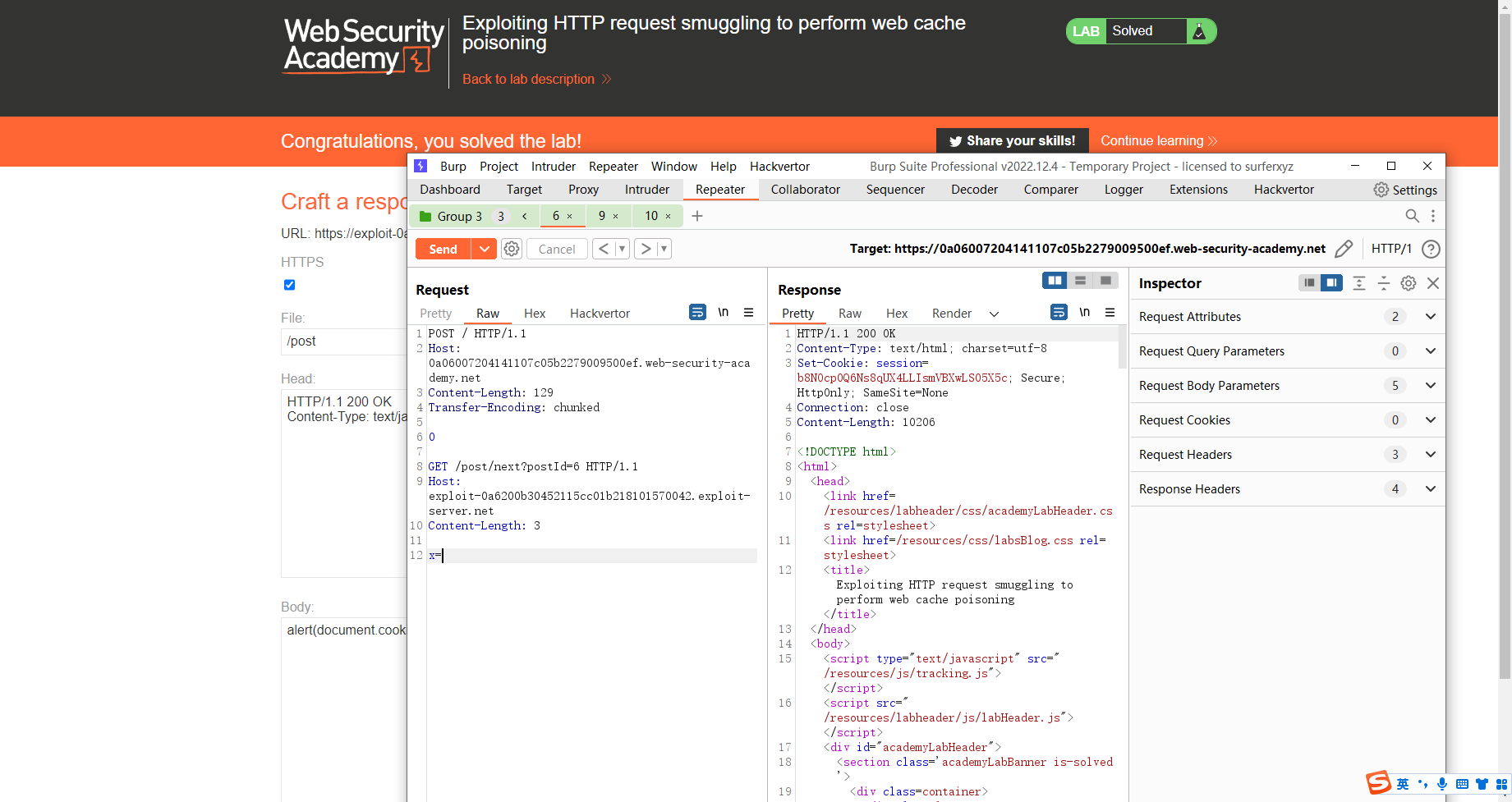Switch response to side-by-side layout

pyautogui.click(x=1055, y=281)
